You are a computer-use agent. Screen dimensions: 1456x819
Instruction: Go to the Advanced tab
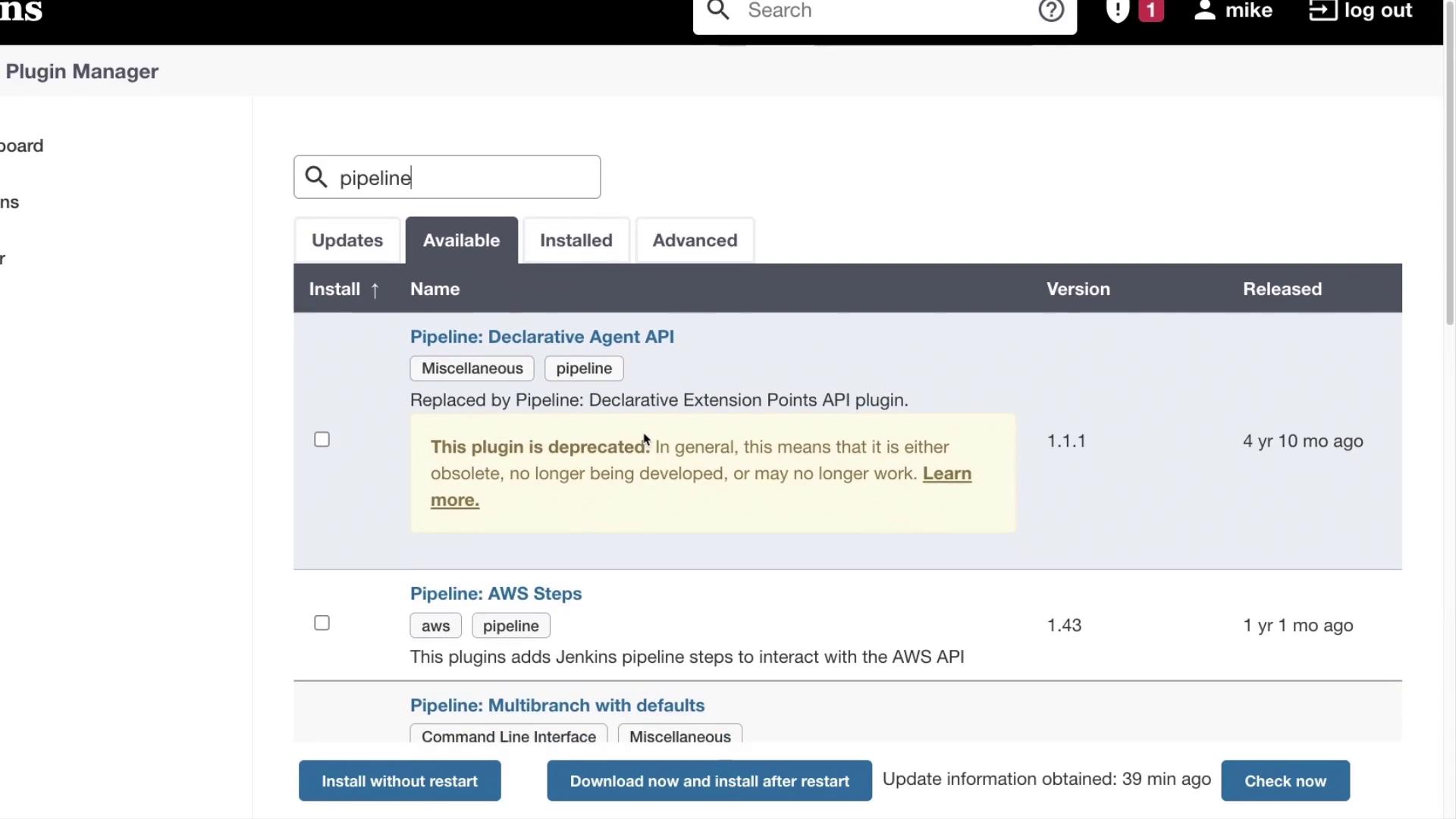(x=695, y=240)
